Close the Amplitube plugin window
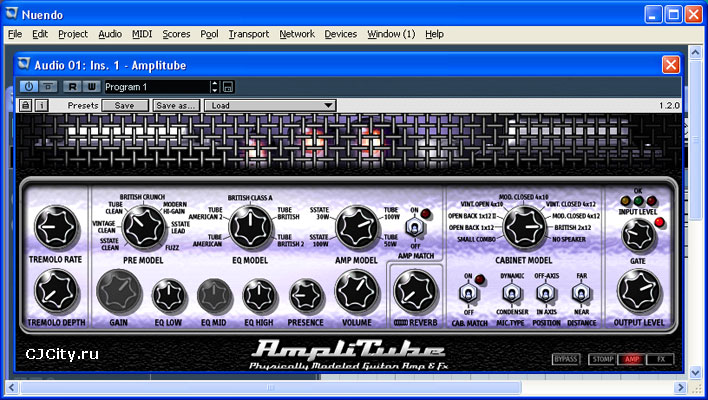 coord(671,65)
